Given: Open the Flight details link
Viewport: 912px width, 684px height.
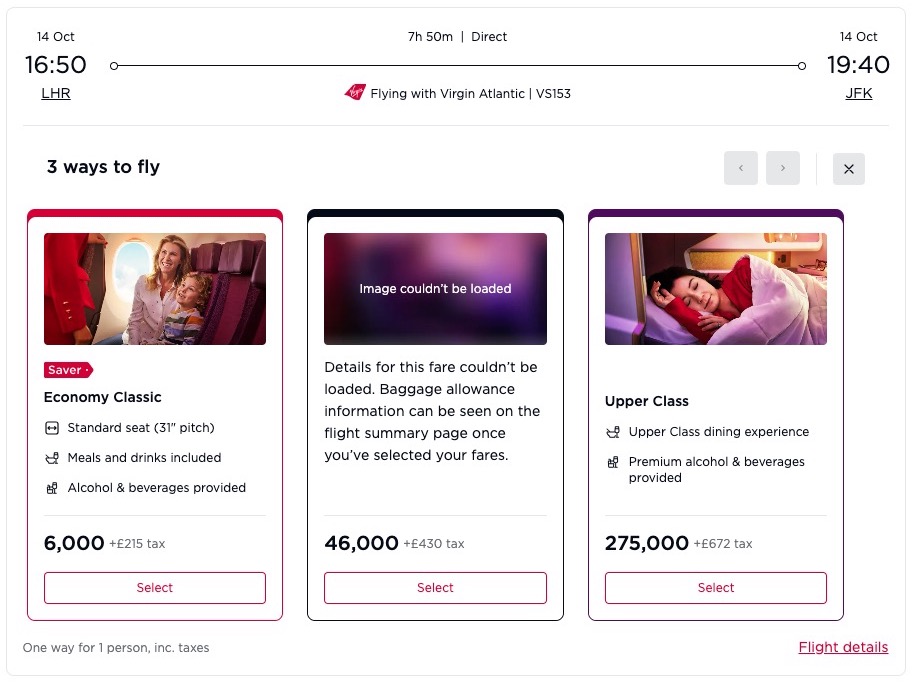Looking at the screenshot, I should pos(843,647).
